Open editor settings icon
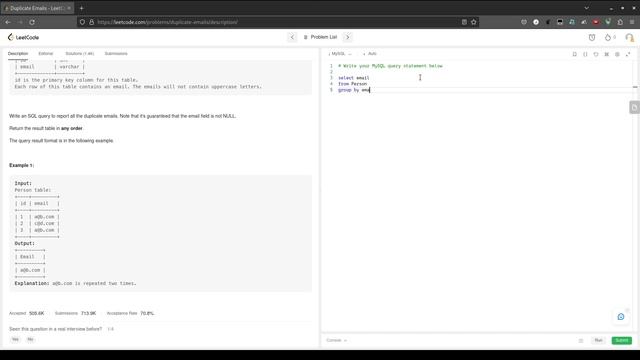Screen dimensions: 640x360 617,54
